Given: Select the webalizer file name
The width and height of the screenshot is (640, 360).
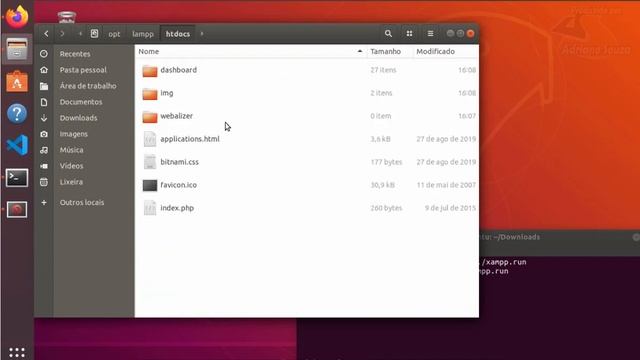Looking at the screenshot, I should click(176, 116).
